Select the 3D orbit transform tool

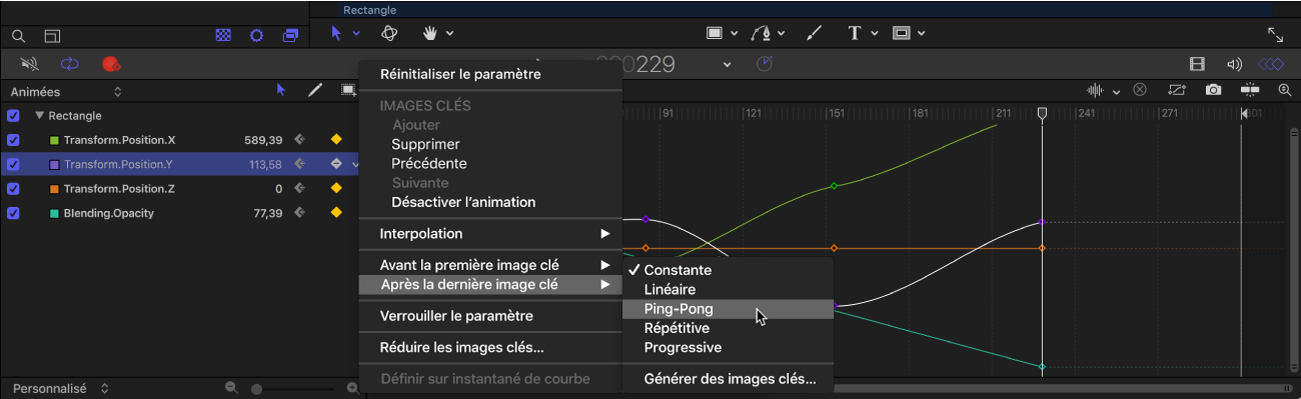[x=390, y=33]
